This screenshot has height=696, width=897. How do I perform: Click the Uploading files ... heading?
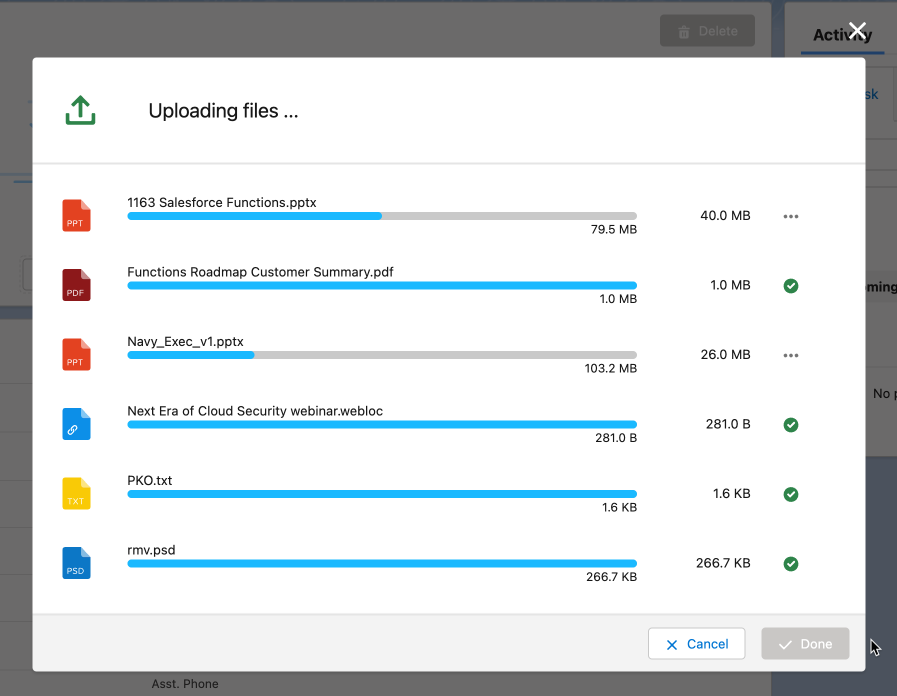coord(223,110)
